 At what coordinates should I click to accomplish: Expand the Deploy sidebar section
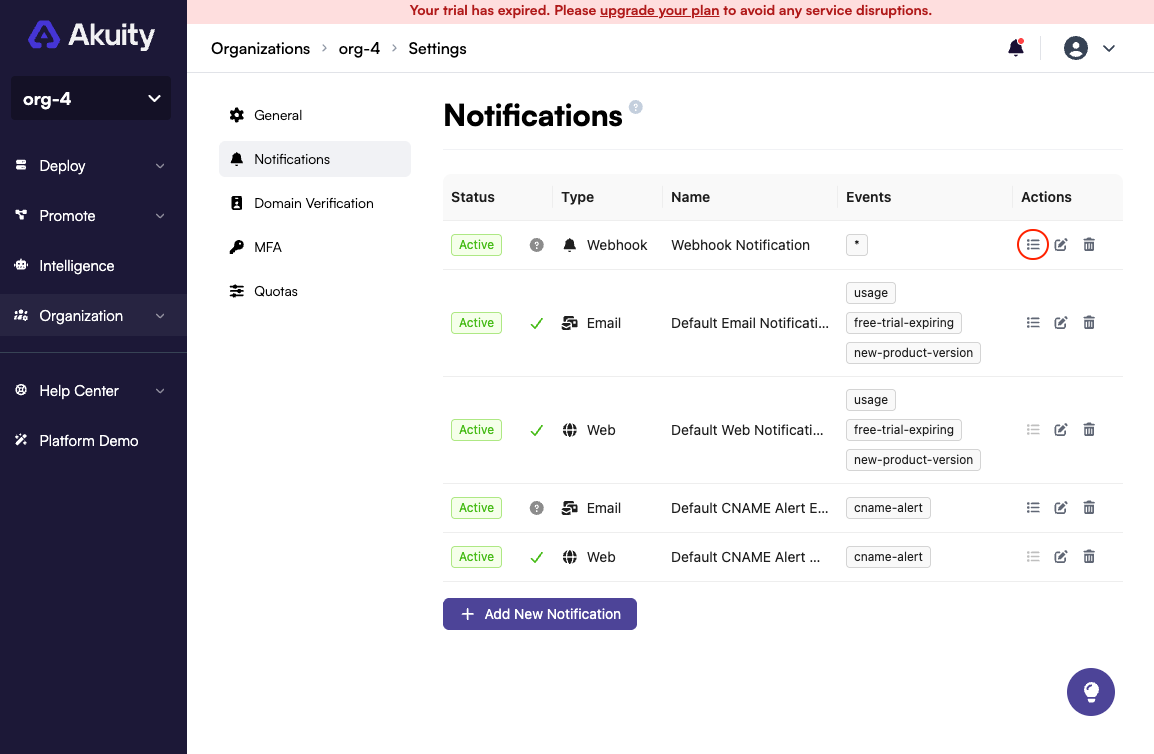coord(91,165)
